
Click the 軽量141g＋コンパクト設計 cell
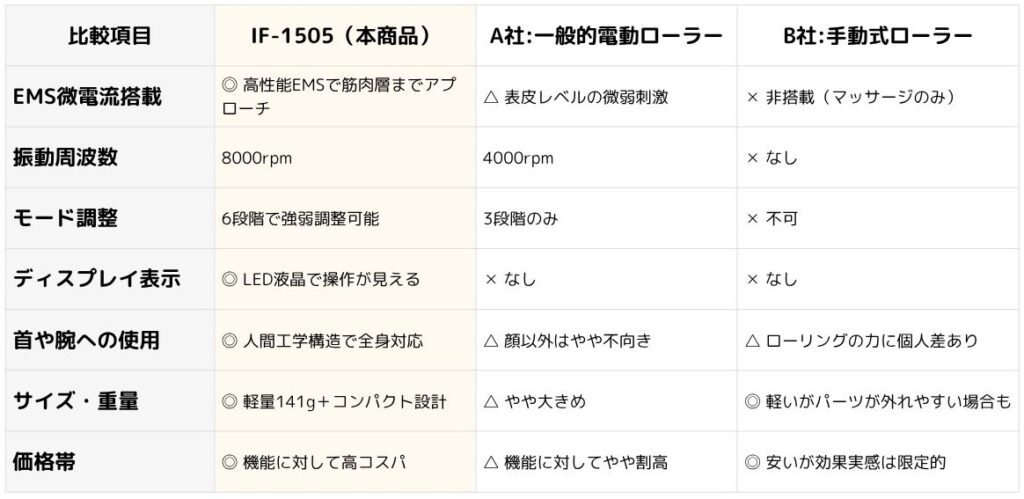[345, 400]
